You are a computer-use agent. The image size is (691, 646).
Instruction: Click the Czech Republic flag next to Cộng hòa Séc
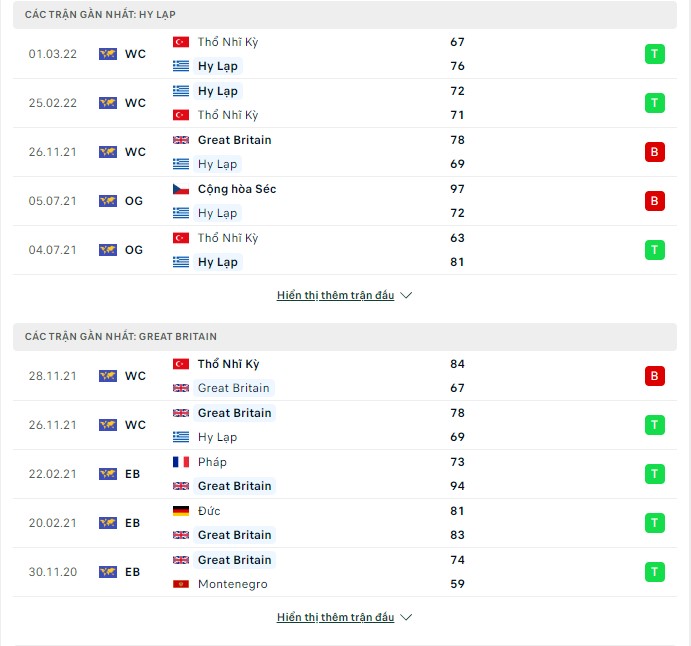[x=181, y=189]
